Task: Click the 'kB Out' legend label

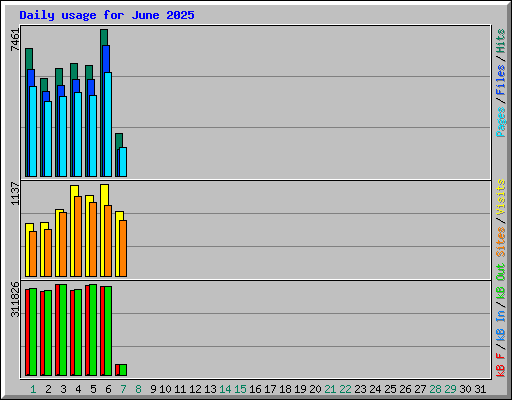Action: click(x=501, y=282)
